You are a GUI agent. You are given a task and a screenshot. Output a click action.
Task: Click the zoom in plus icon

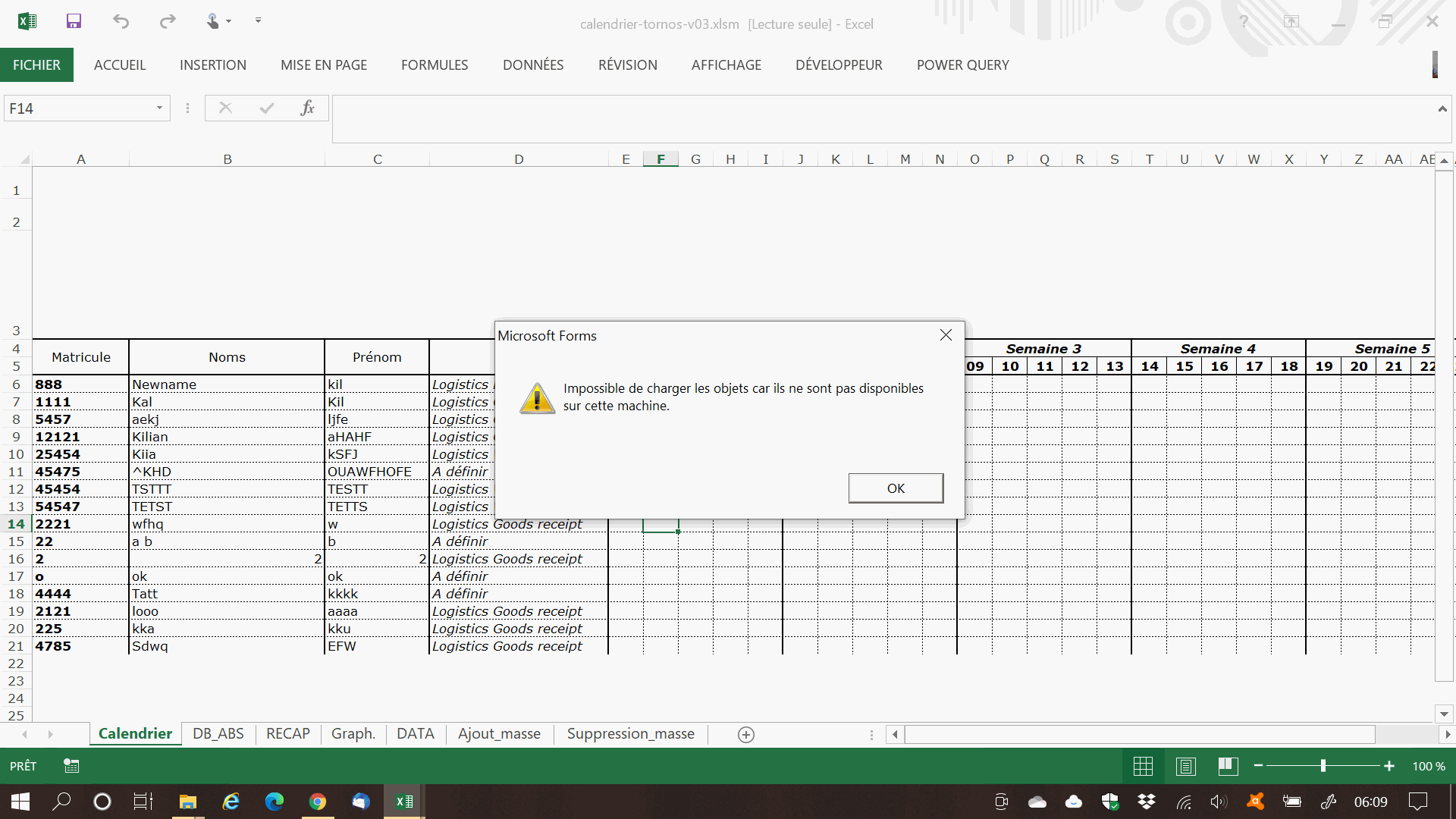[x=1389, y=766]
